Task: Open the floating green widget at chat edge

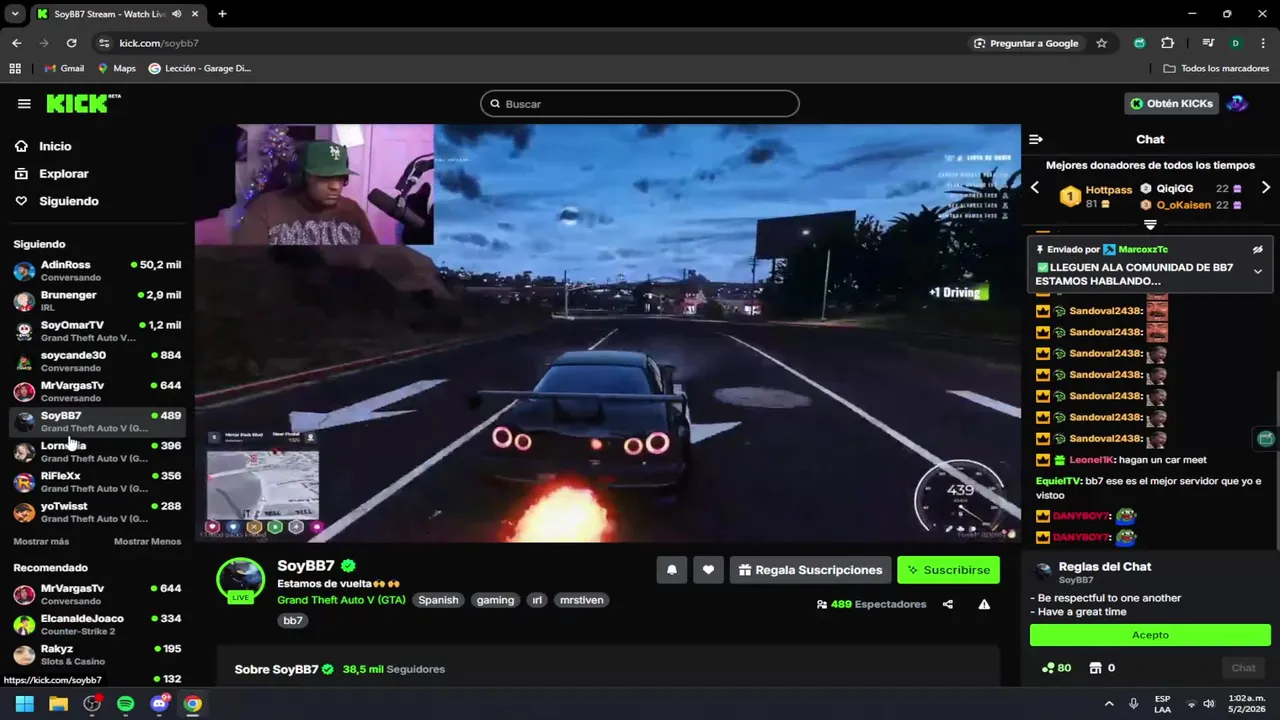Action: coord(1266,438)
